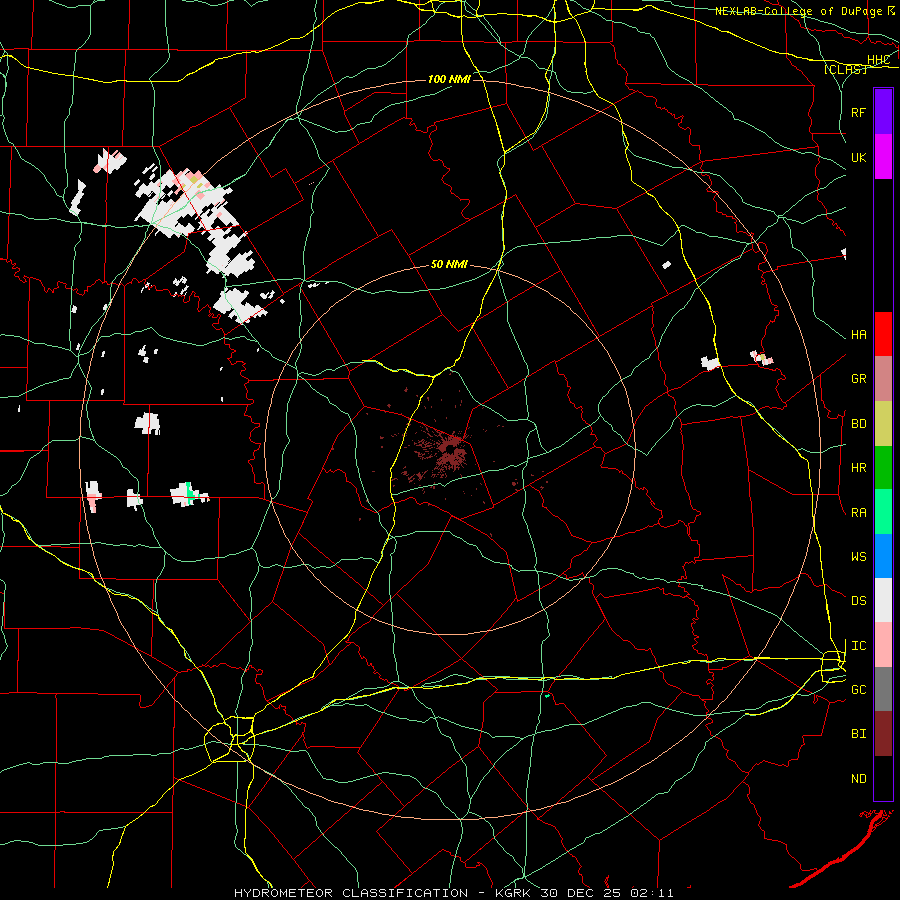Click the "GR" legend label

point(858,379)
